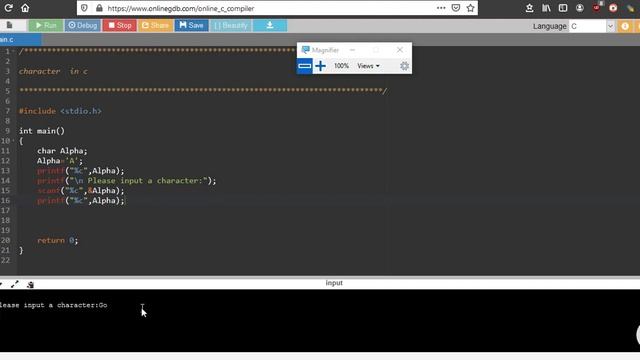Share the code
Image resolution: width=640 pixels, height=360 pixels.
coord(155,25)
